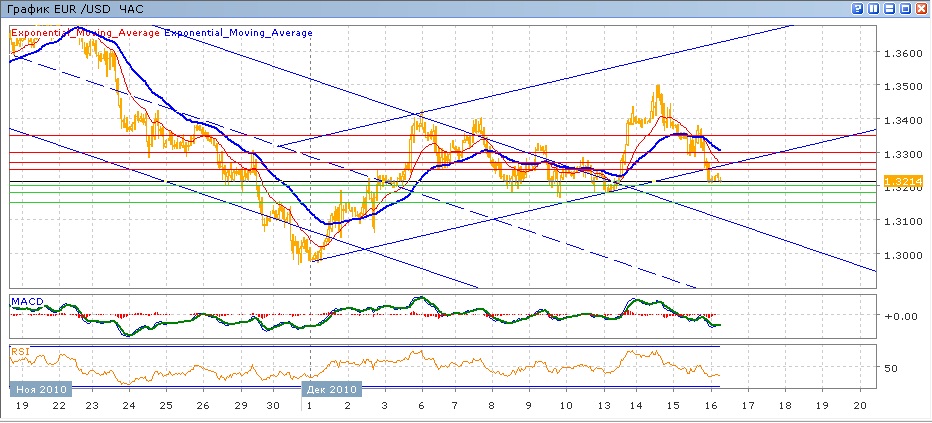Open the help question-mark icon
The height and width of the screenshot is (423, 932).
(x=858, y=8)
